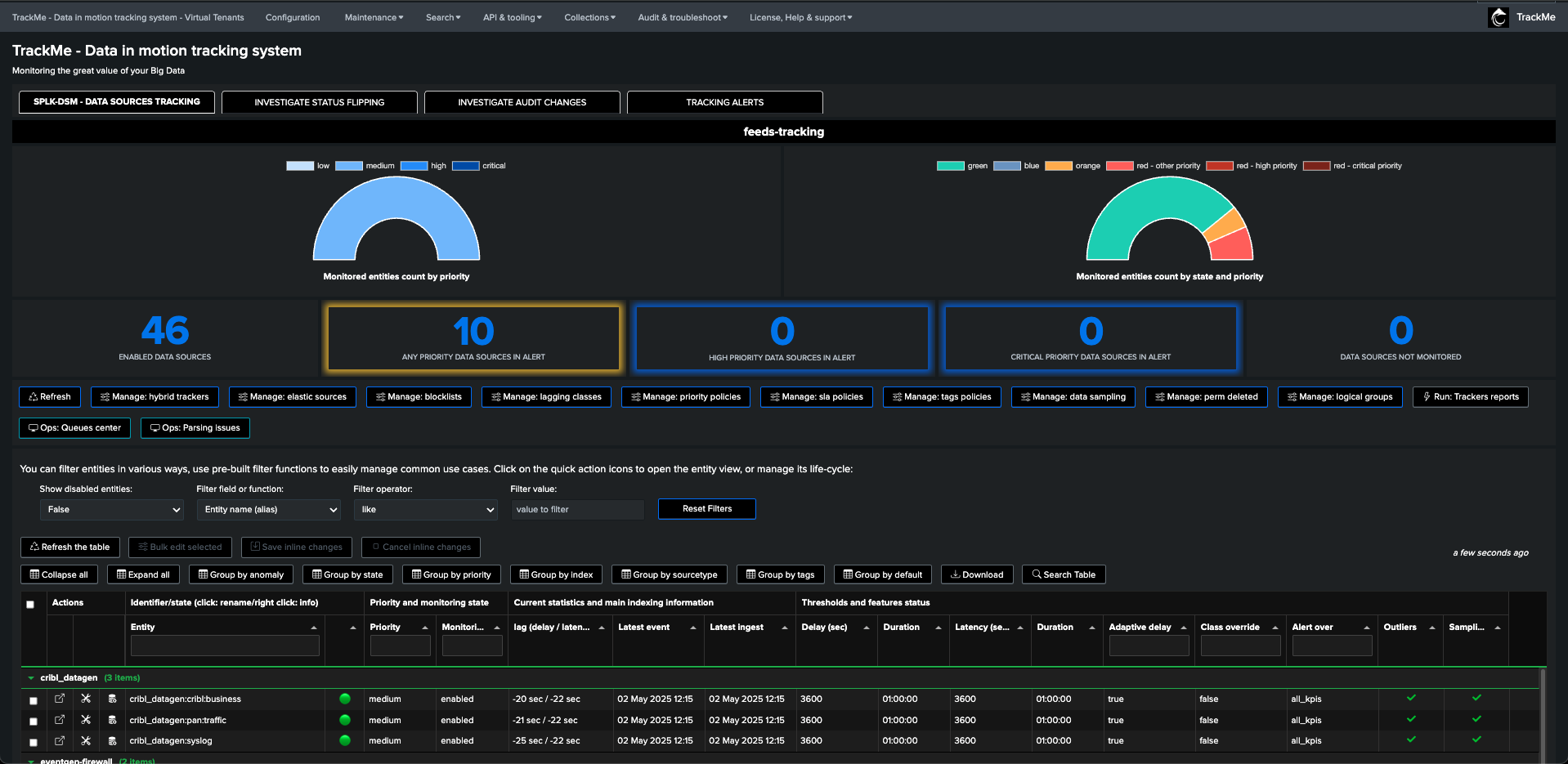Click the manage tools icon for cribl_datagen:pan:traffic

pyautogui.click(x=86, y=720)
